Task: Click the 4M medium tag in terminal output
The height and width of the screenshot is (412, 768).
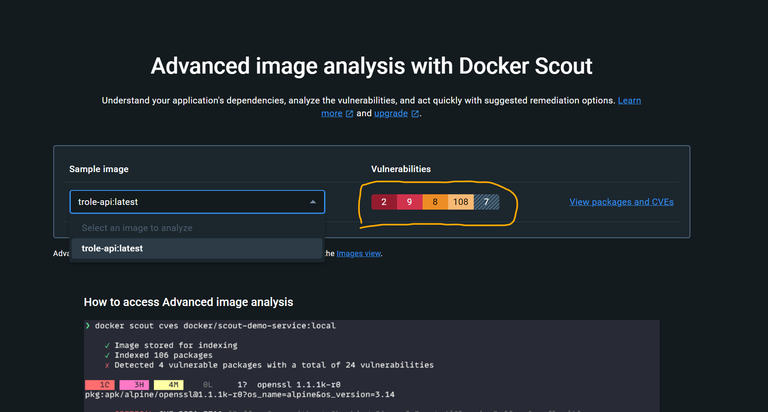Action: (x=168, y=385)
